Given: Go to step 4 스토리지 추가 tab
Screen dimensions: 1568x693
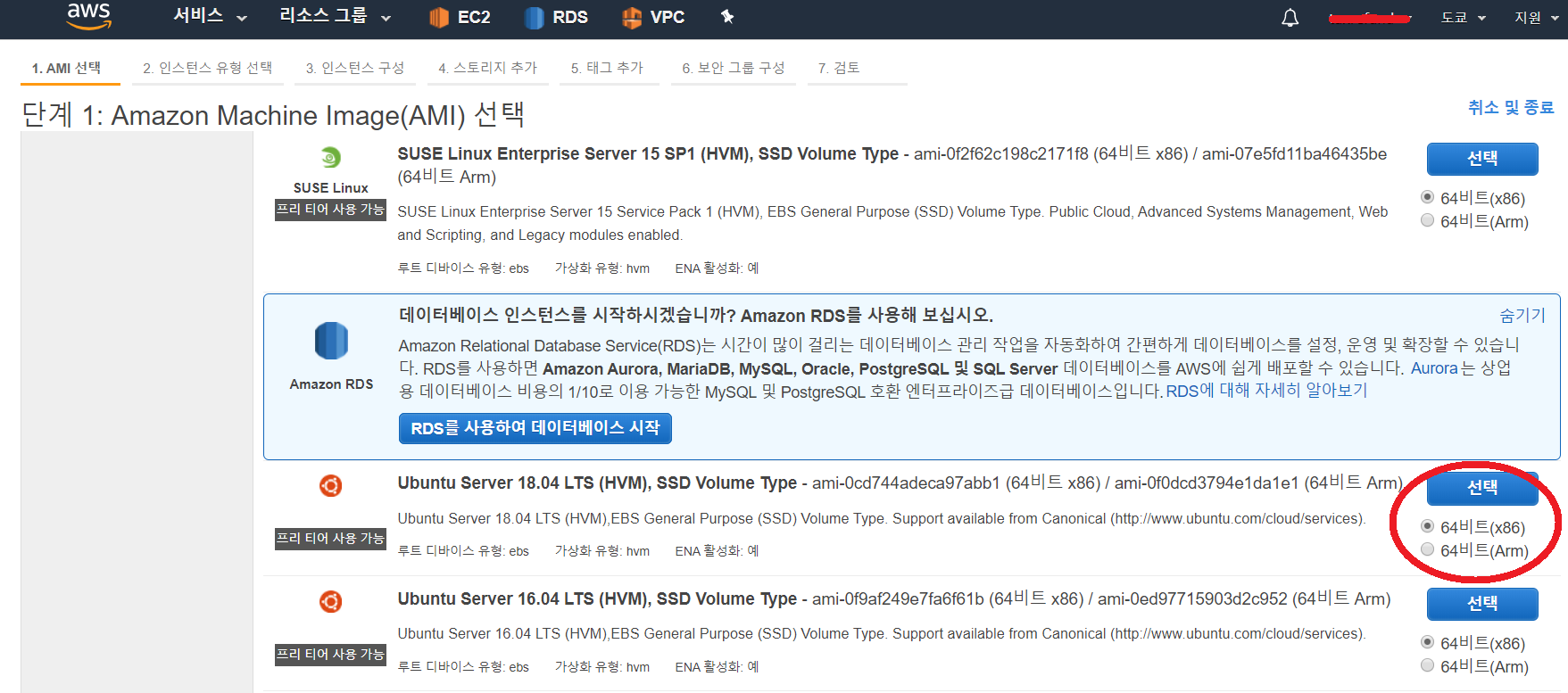Looking at the screenshot, I should click(487, 68).
